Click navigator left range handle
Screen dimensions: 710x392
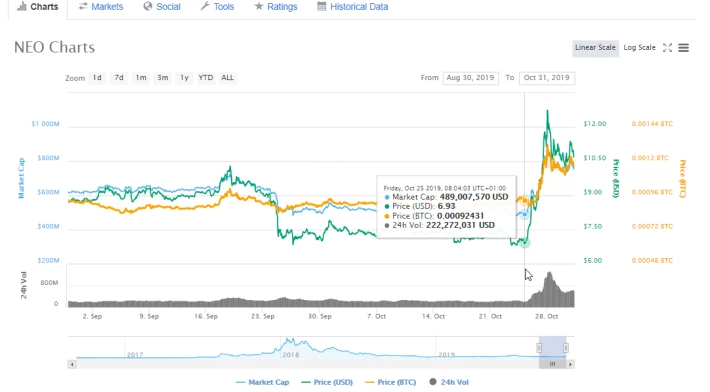point(539,348)
